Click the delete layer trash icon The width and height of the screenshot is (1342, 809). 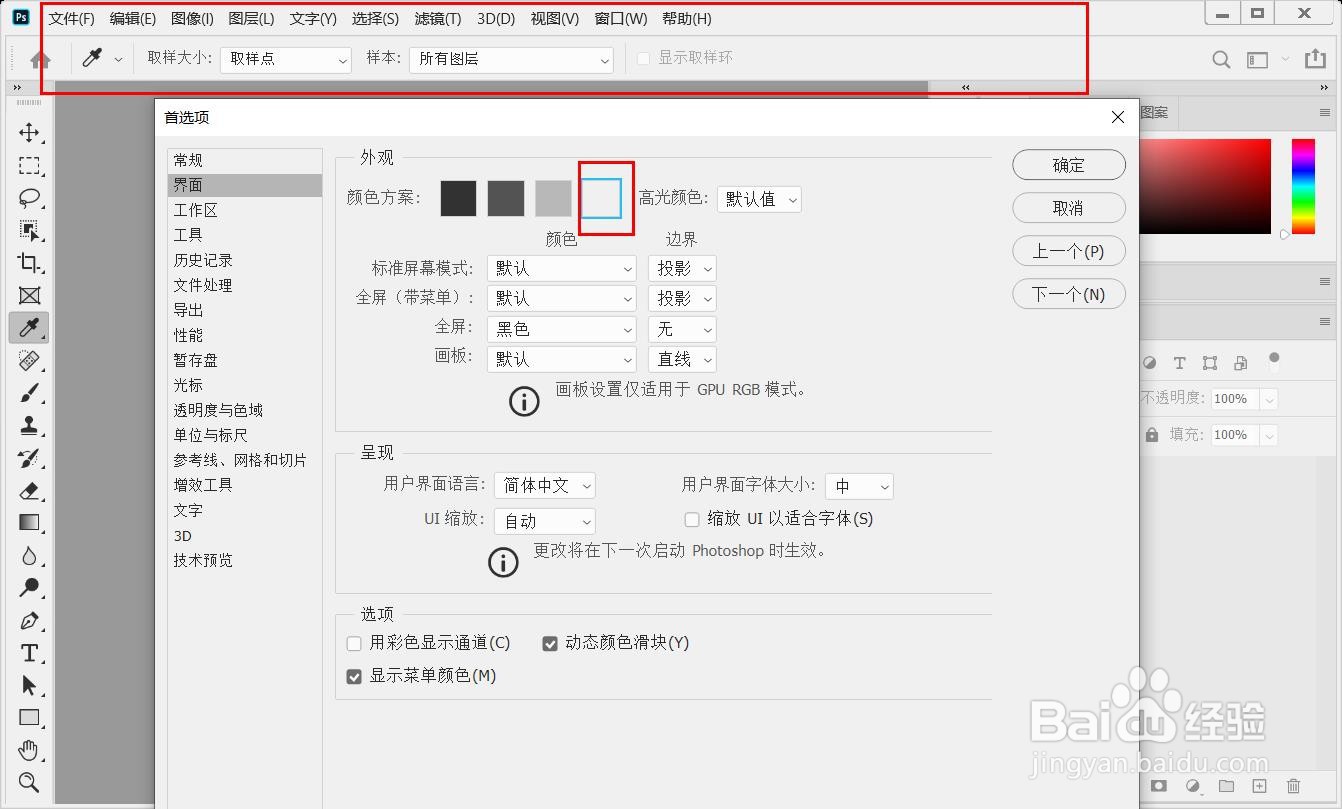pos(1293,786)
